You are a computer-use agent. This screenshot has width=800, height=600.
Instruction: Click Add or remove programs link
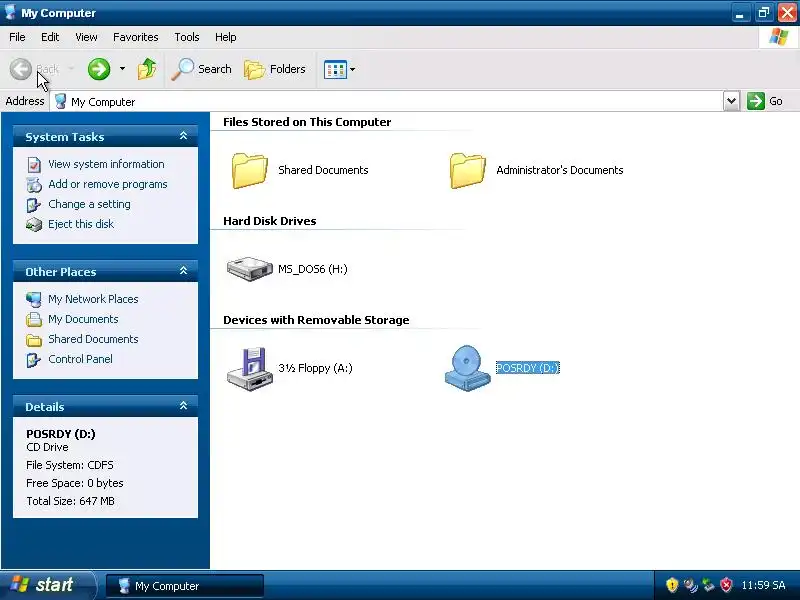click(x=108, y=184)
